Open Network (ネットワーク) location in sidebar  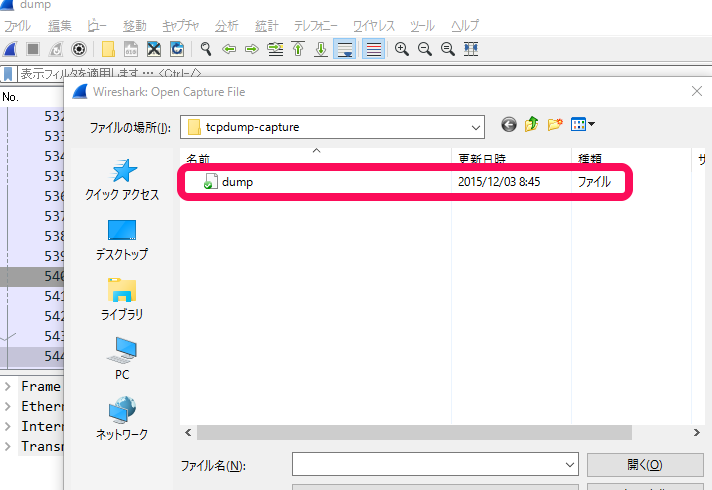122,419
